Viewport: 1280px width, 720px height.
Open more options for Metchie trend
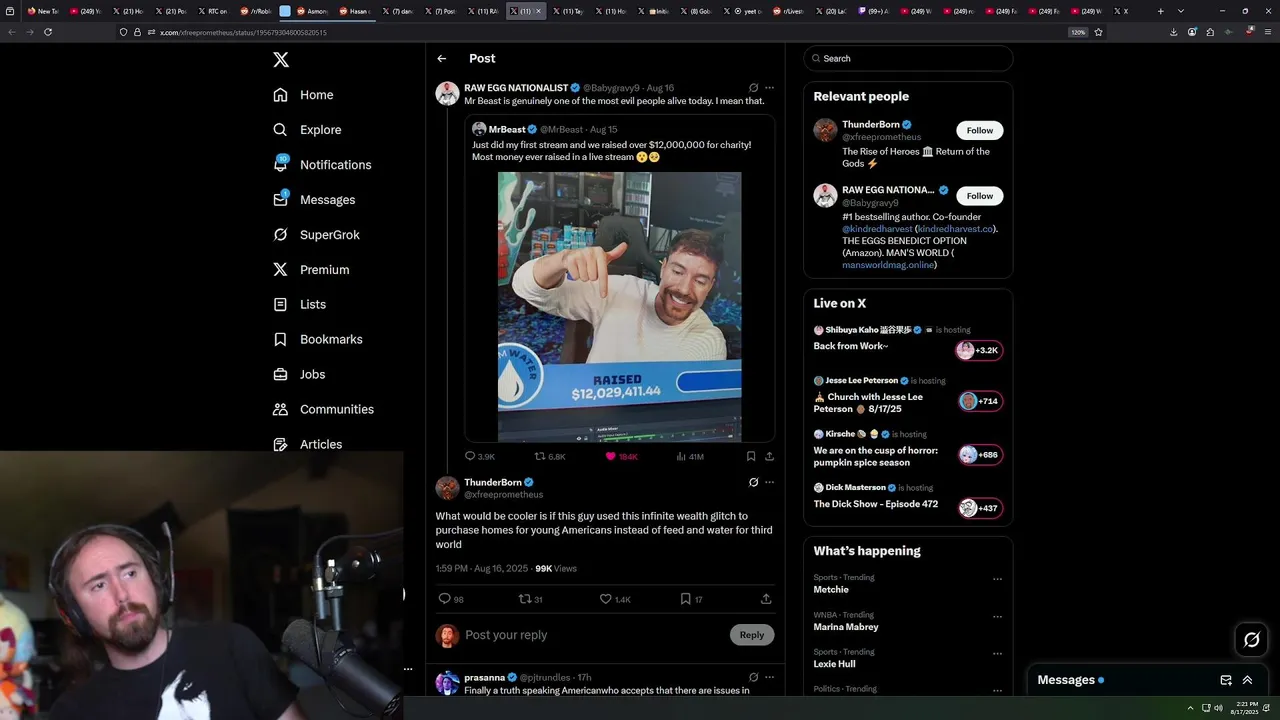click(997, 579)
